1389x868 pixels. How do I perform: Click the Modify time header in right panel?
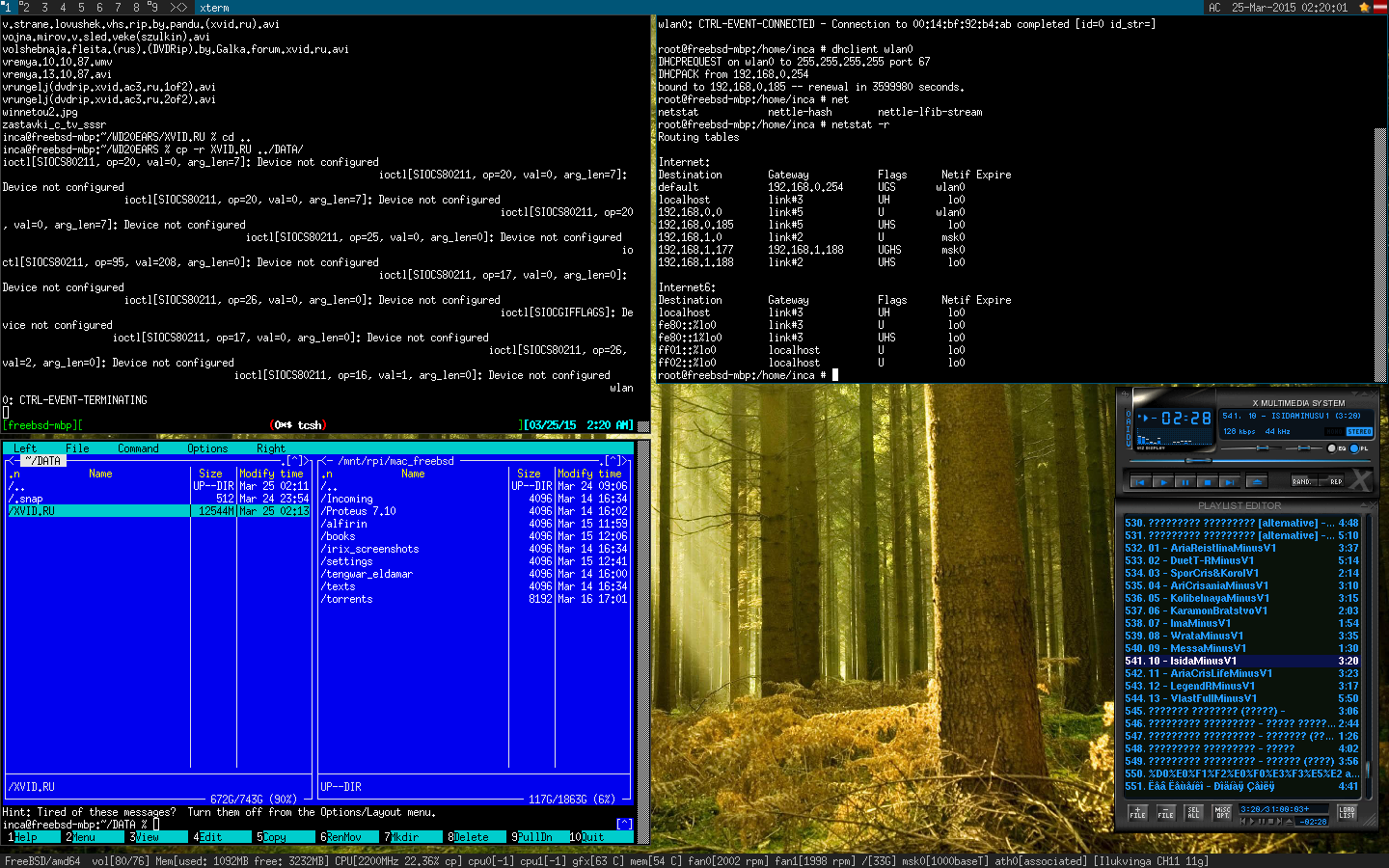click(x=590, y=474)
